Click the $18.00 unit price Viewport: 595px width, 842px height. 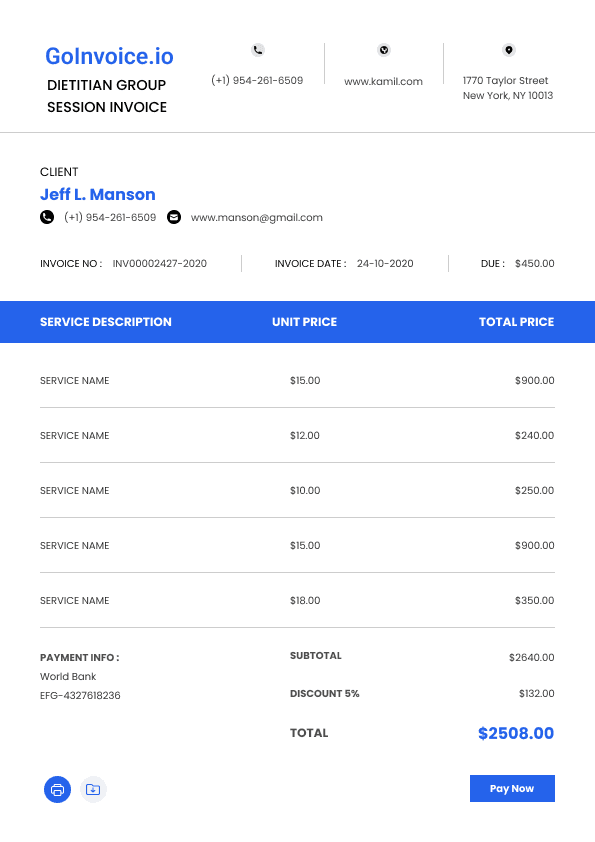pyautogui.click(x=305, y=600)
